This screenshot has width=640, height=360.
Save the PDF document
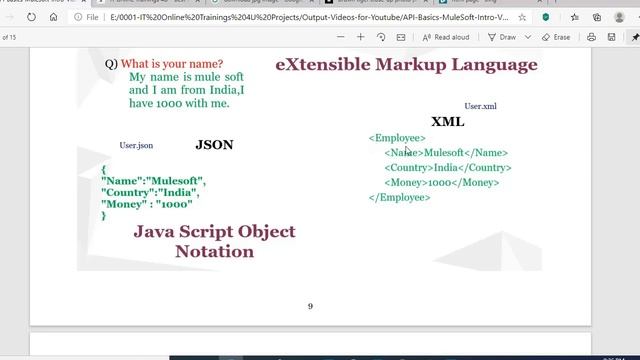click(x=611, y=37)
